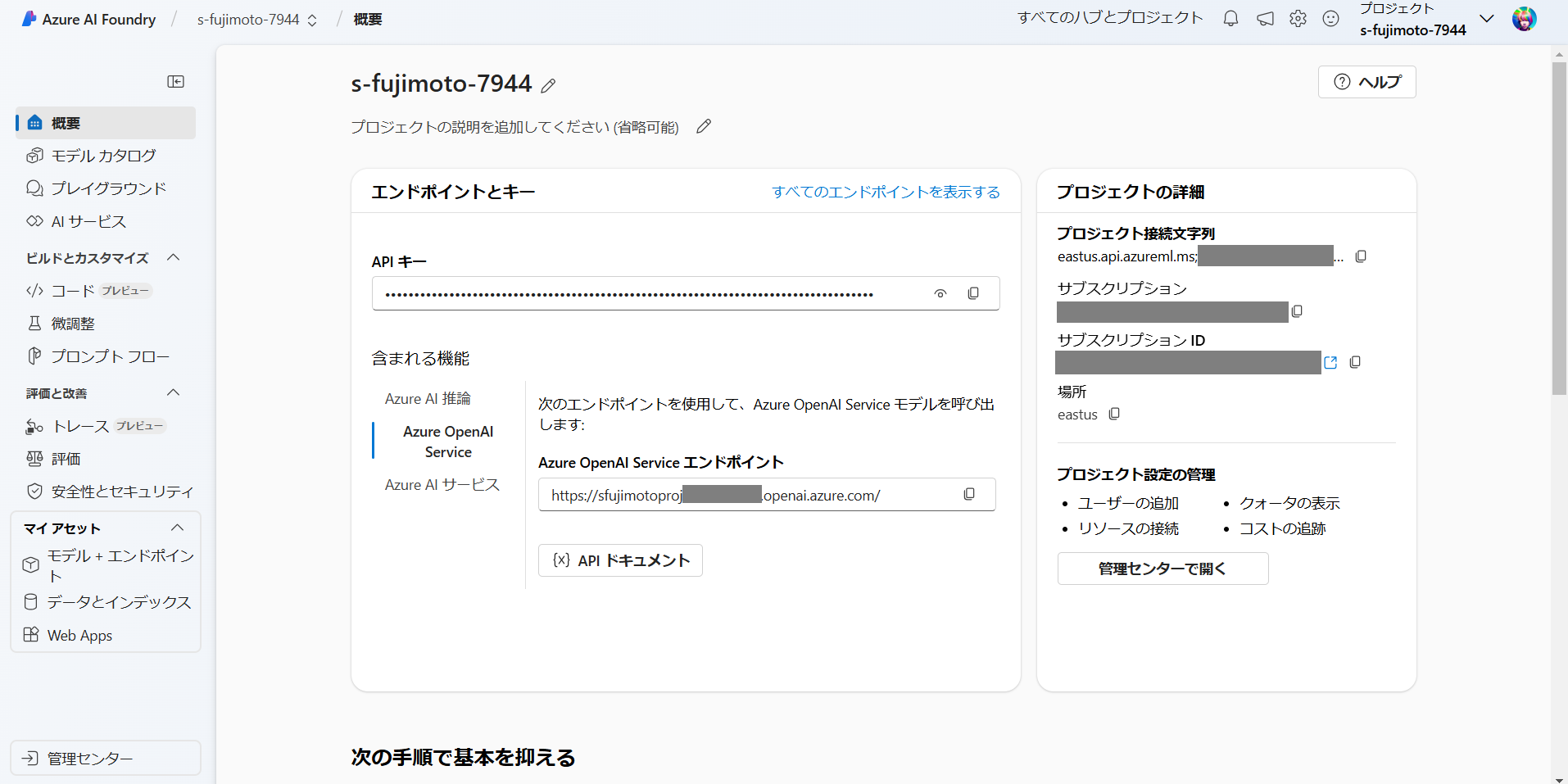The height and width of the screenshot is (784, 1568).
Task: Click the feedback smiley icon
Action: point(1330,19)
